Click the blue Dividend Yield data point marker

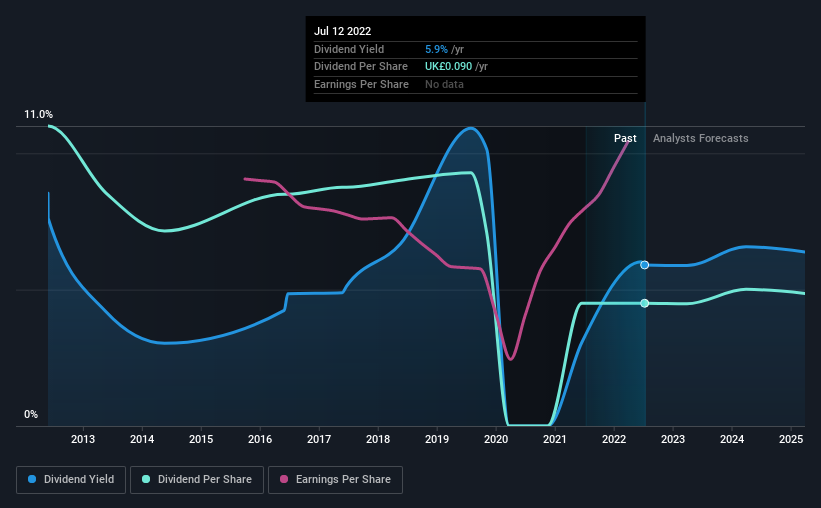(x=645, y=265)
